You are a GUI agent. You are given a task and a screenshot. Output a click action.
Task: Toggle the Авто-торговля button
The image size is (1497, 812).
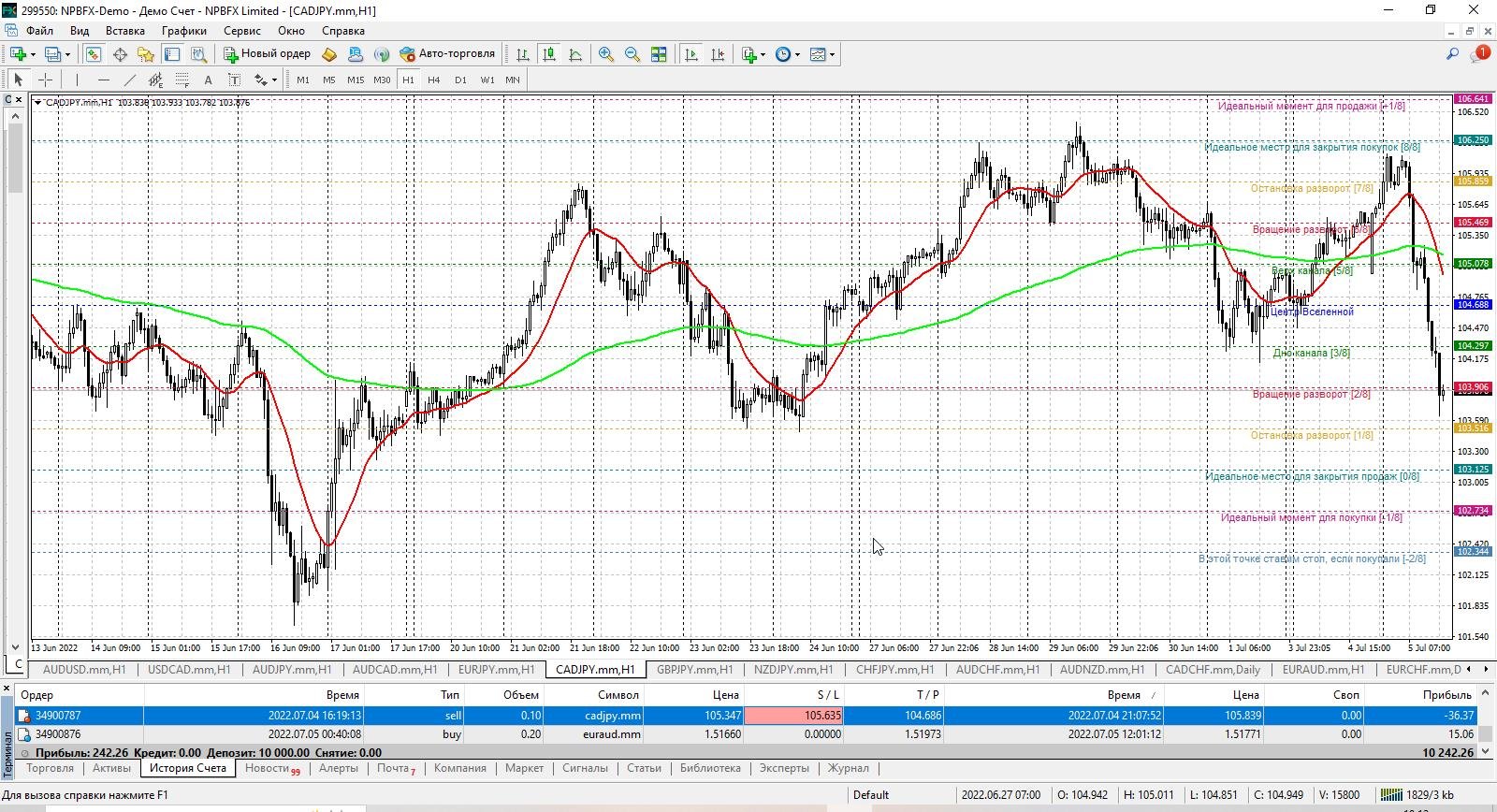pyautogui.click(x=447, y=54)
